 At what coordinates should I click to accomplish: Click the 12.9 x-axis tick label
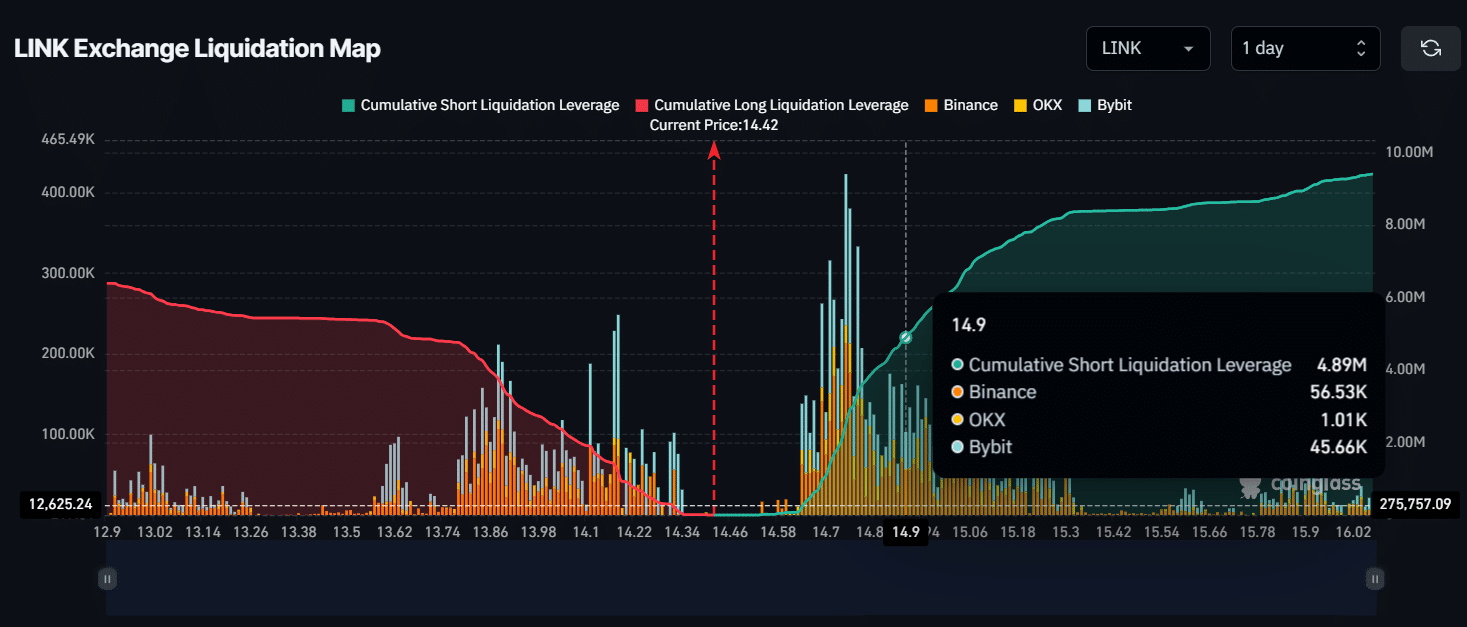tap(107, 532)
